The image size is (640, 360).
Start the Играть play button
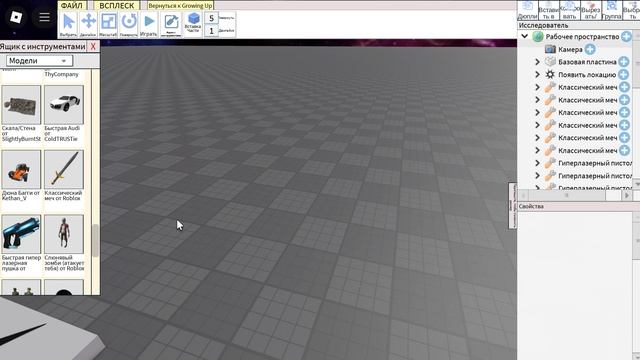[x=149, y=24]
